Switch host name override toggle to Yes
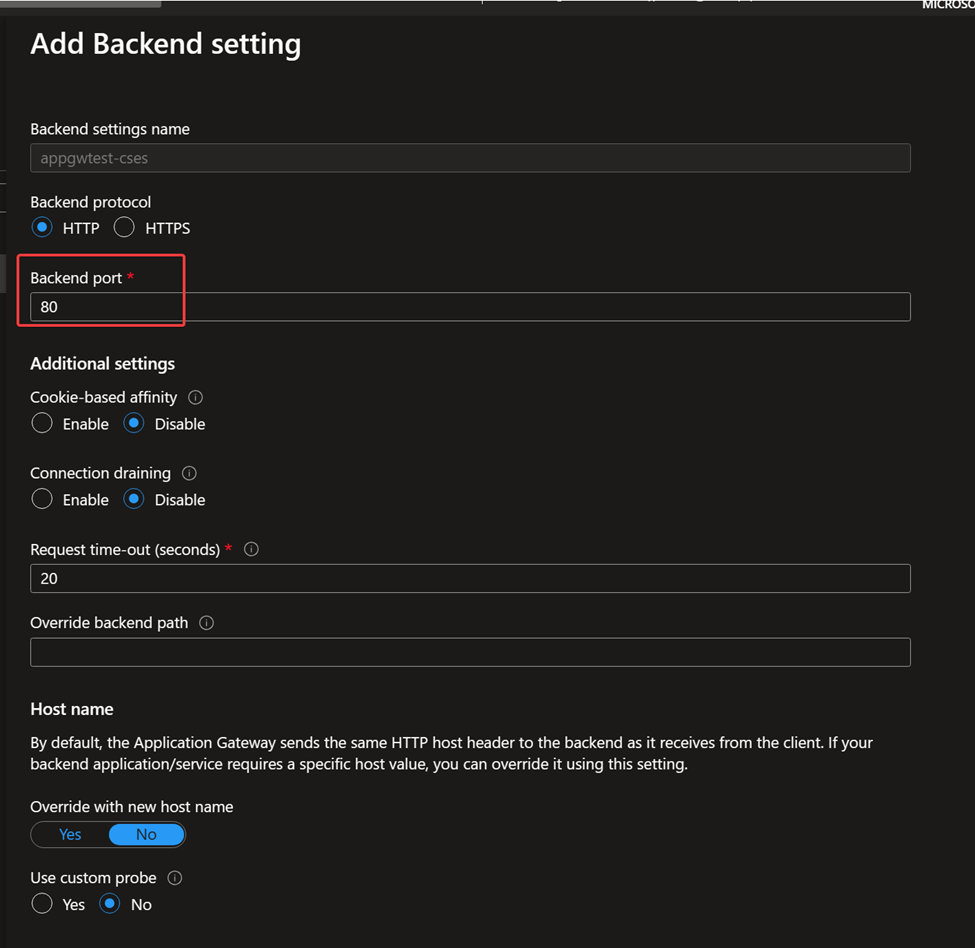The image size is (975, 948). tap(70, 834)
